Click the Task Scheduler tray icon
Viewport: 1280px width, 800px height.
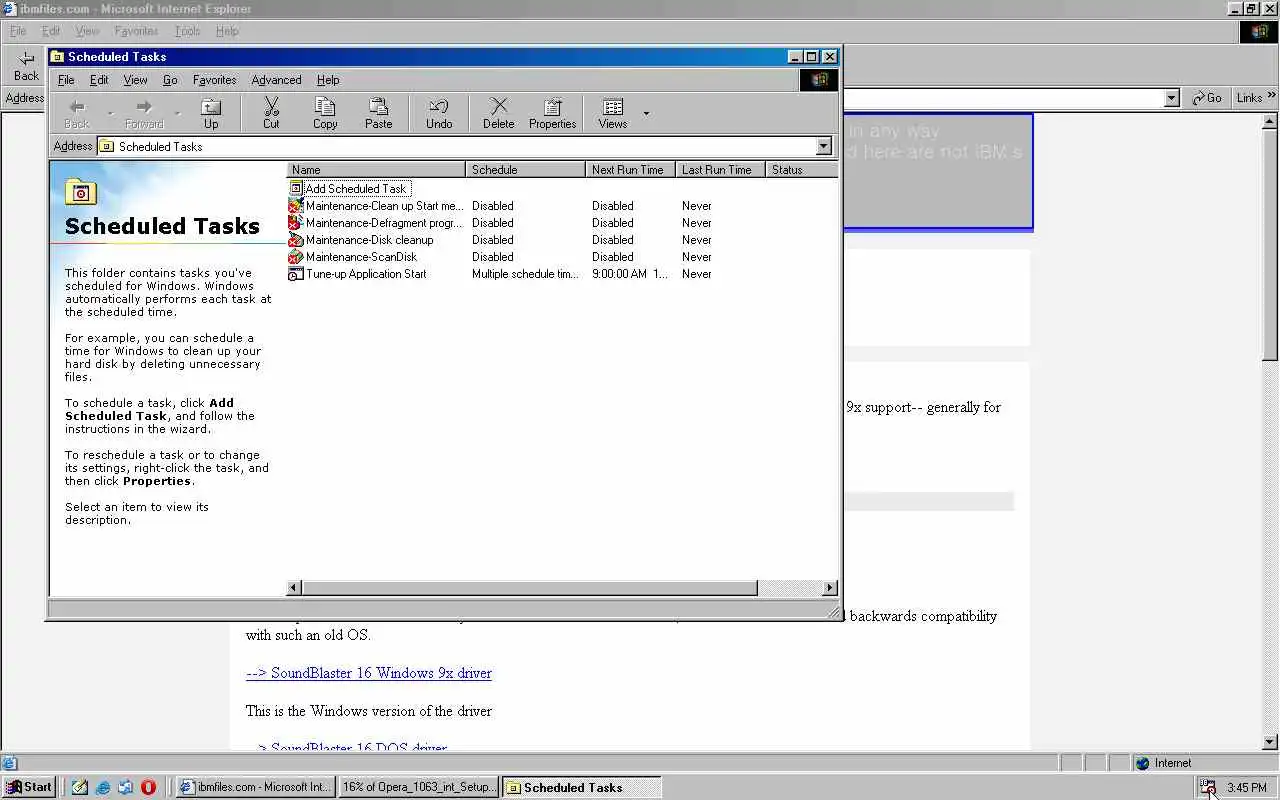pos(1208,787)
